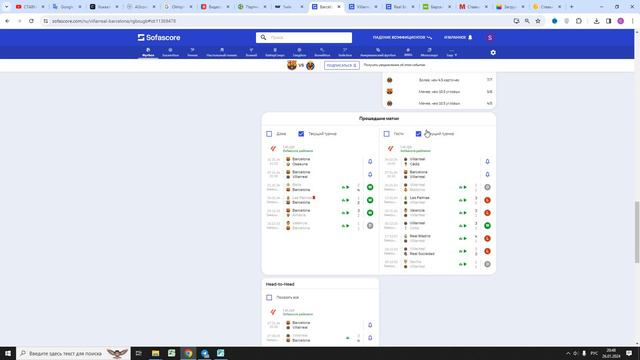Click the Подписаться button

[x=342, y=65]
